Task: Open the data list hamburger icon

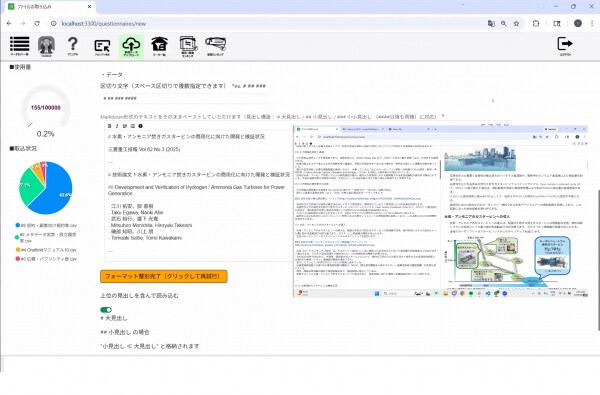Action: [x=20, y=46]
